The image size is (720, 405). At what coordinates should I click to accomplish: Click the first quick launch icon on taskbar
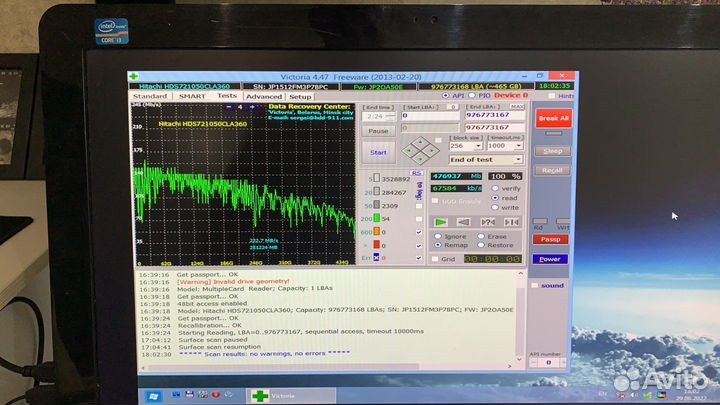(x=176, y=394)
